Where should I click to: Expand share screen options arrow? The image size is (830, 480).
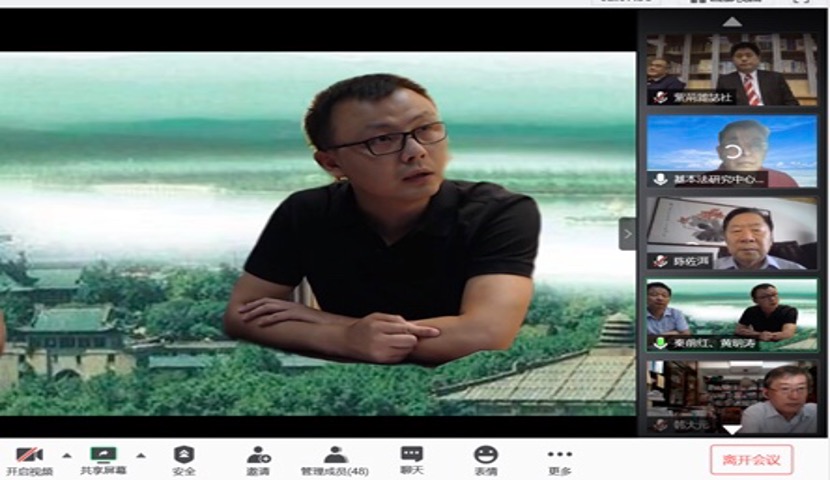141,455
